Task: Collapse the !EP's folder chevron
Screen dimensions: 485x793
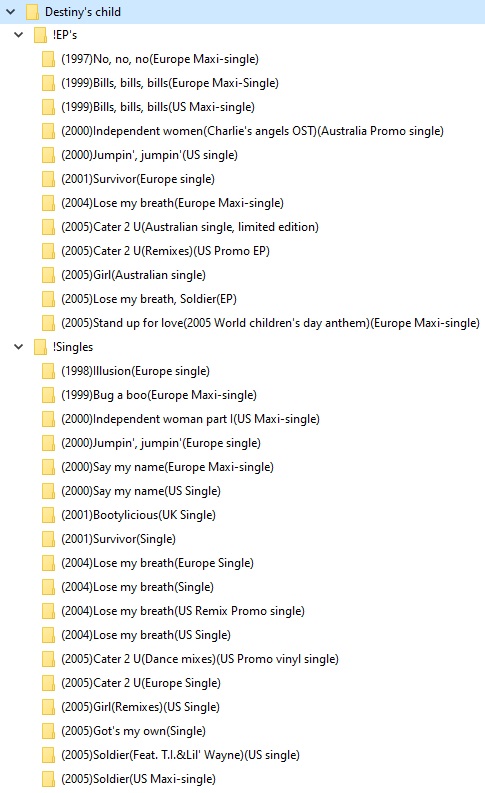Action: pos(19,35)
